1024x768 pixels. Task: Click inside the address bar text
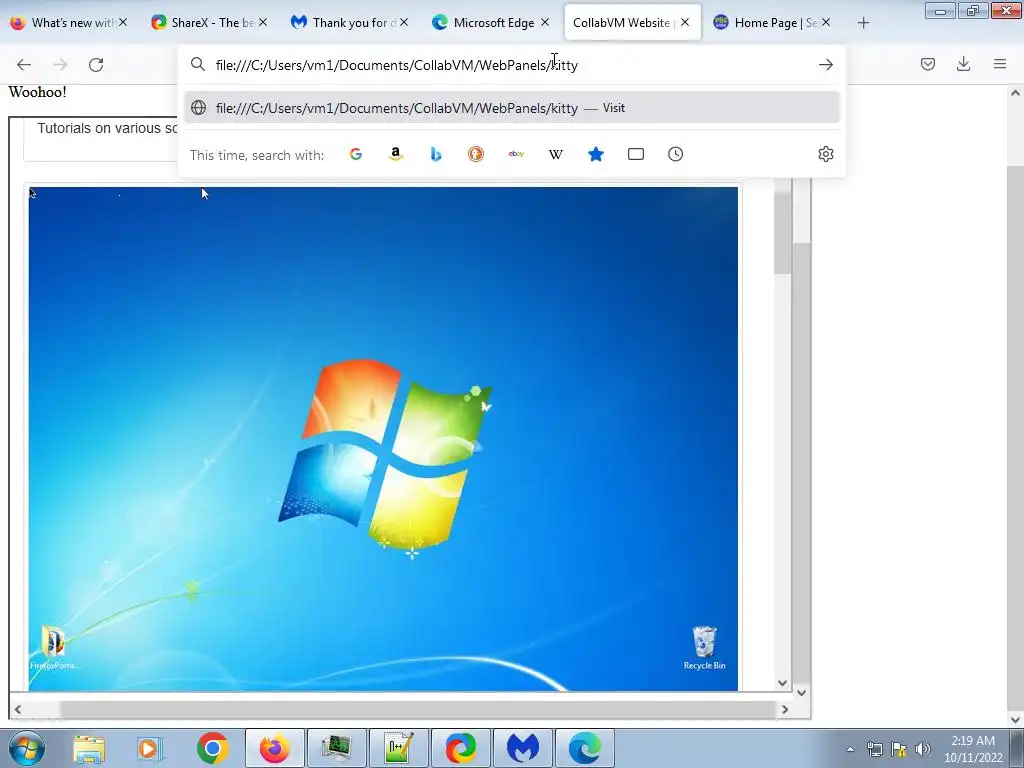click(x=397, y=65)
